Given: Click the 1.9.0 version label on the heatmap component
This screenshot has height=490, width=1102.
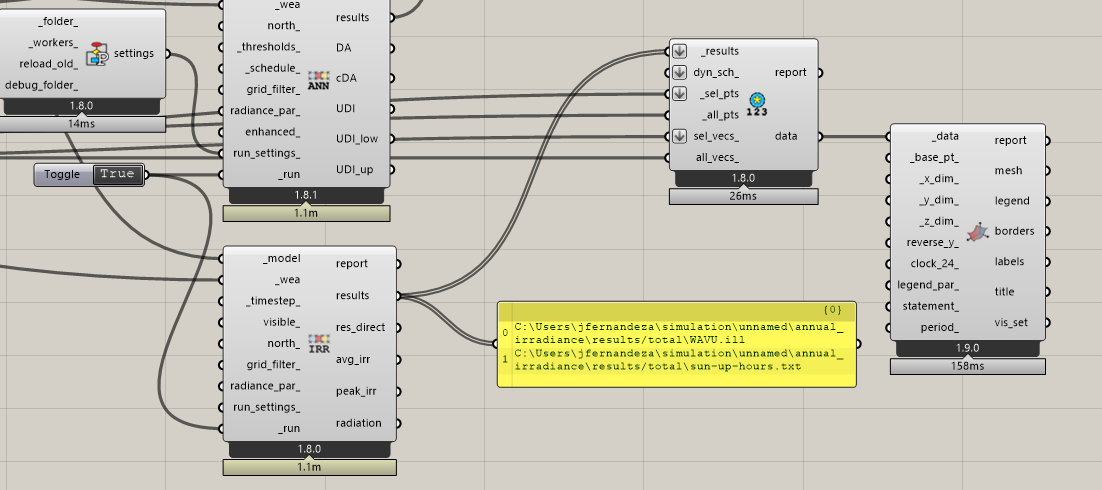Looking at the screenshot, I should [x=967, y=349].
